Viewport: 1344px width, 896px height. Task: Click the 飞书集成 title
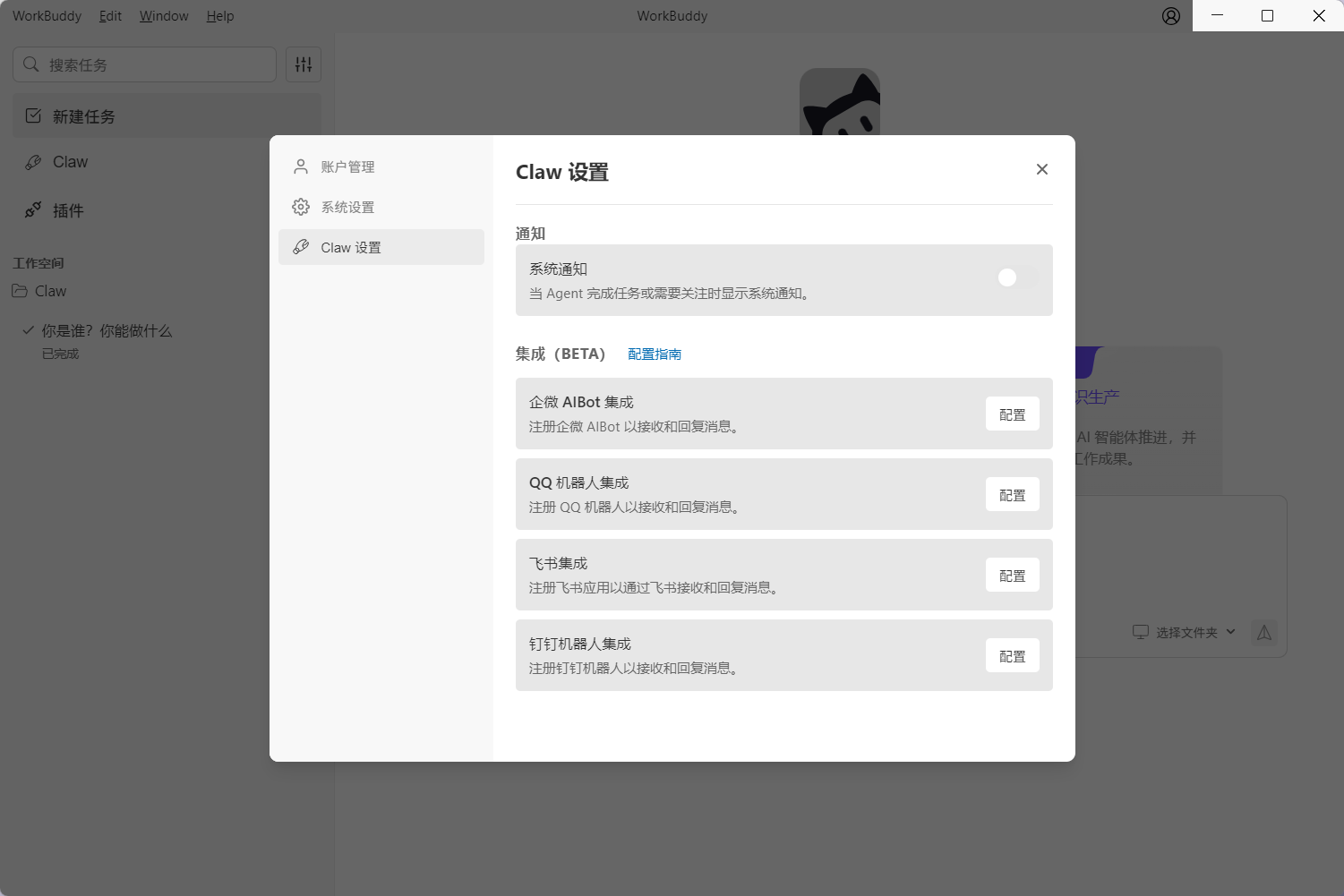click(x=559, y=564)
